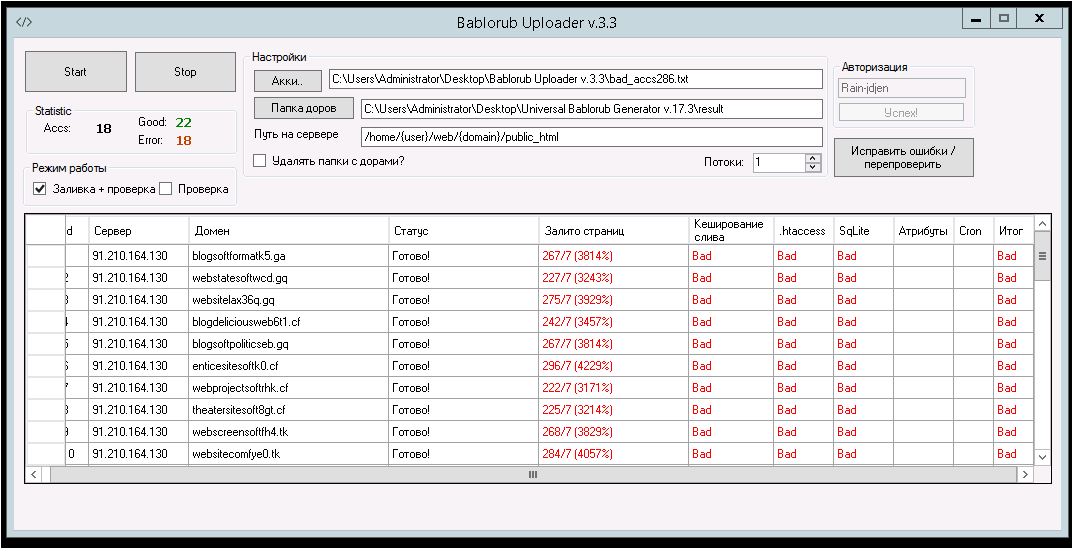Click Исправить ошибки / перепроверить button

903,157
